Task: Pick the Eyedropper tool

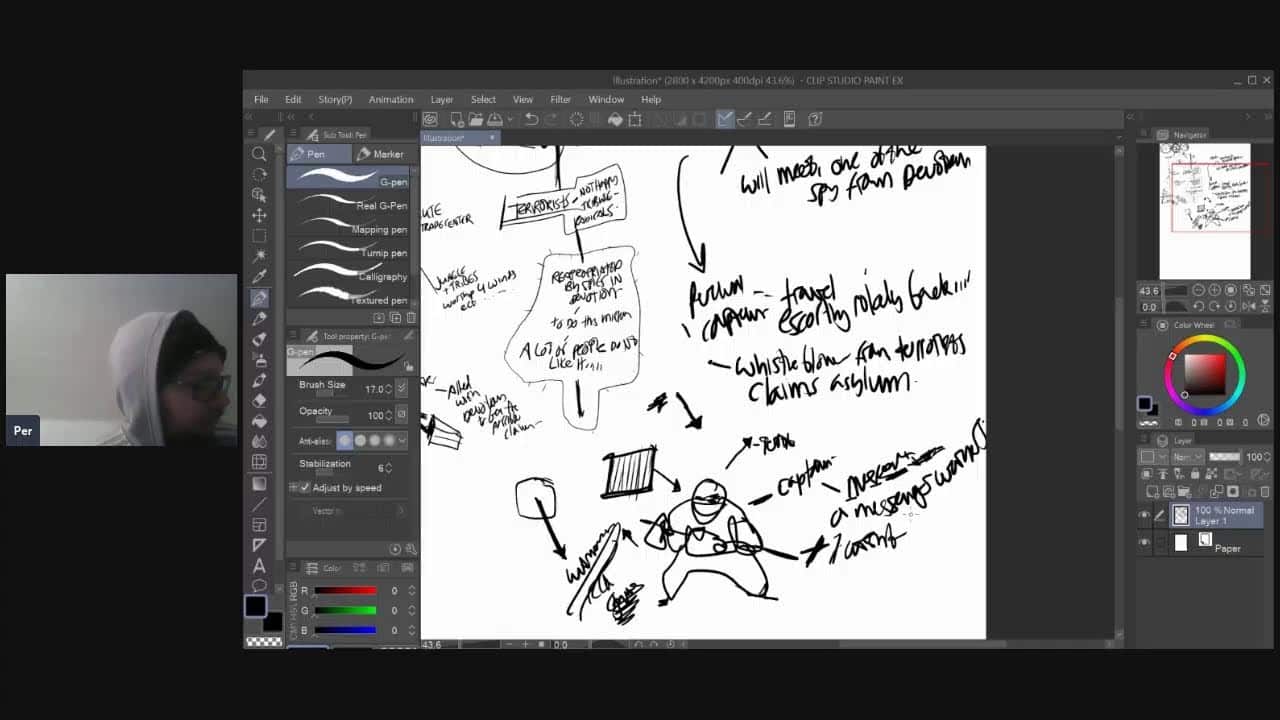Action: tap(259, 277)
